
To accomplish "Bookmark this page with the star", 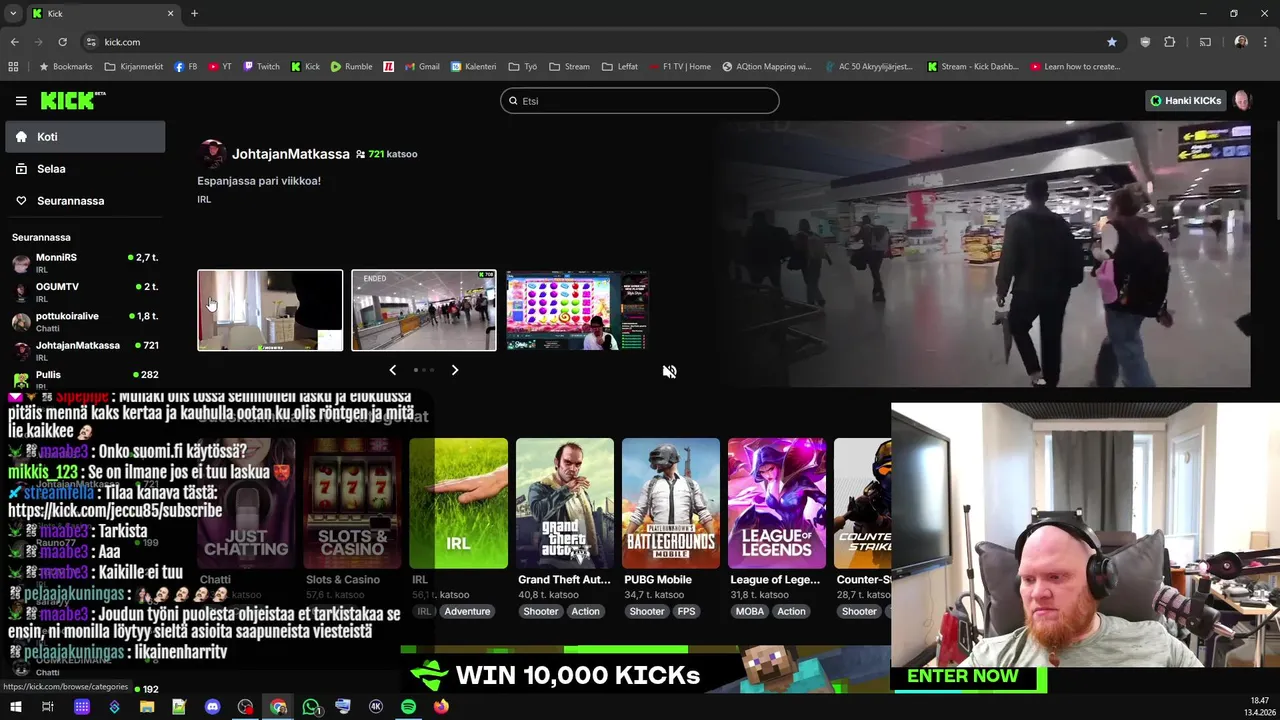I will [1111, 42].
